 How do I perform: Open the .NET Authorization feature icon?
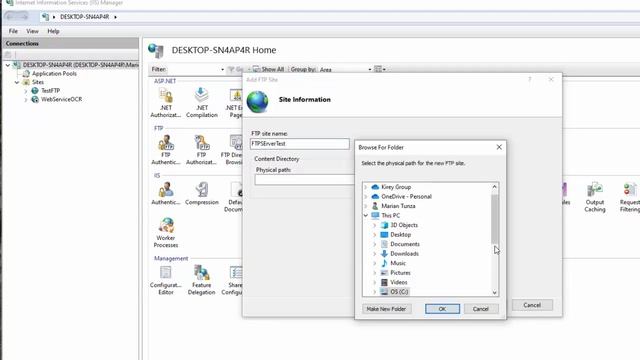[x=165, y=102]
